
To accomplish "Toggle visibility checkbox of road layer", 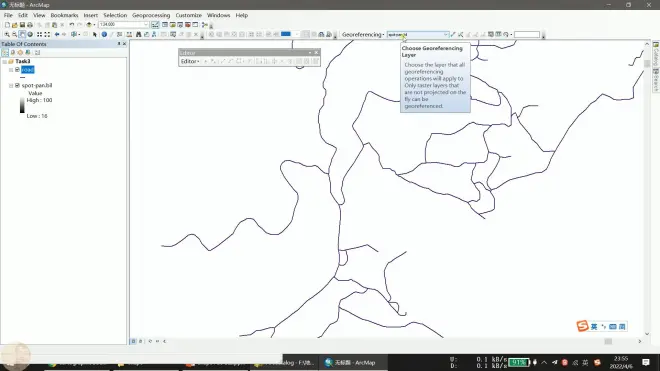I will (17, 69).
